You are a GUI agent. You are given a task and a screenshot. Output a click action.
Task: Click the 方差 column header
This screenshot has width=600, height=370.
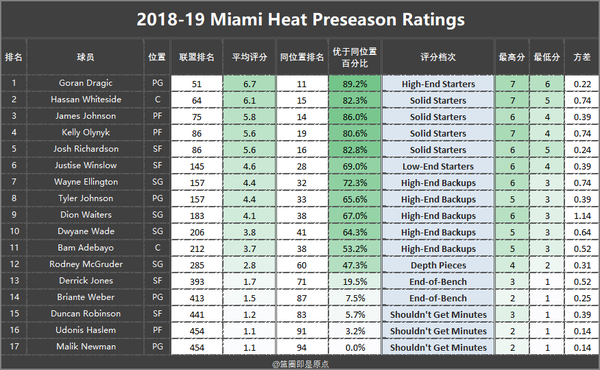[582, 57]
